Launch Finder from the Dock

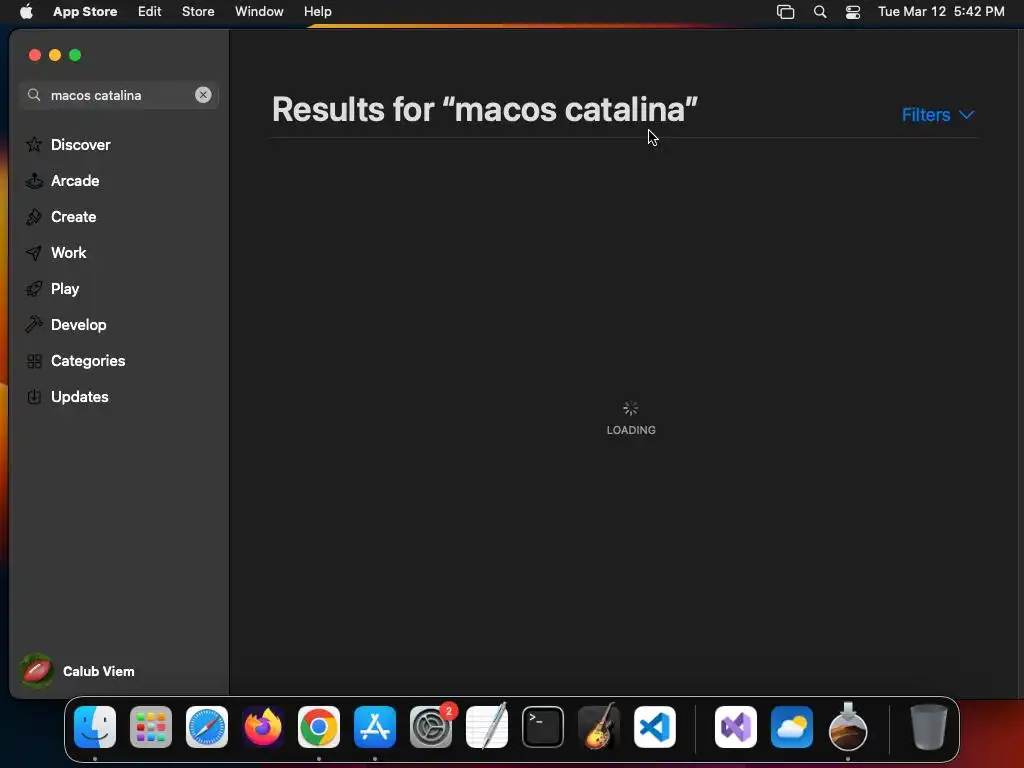(95, 727)
